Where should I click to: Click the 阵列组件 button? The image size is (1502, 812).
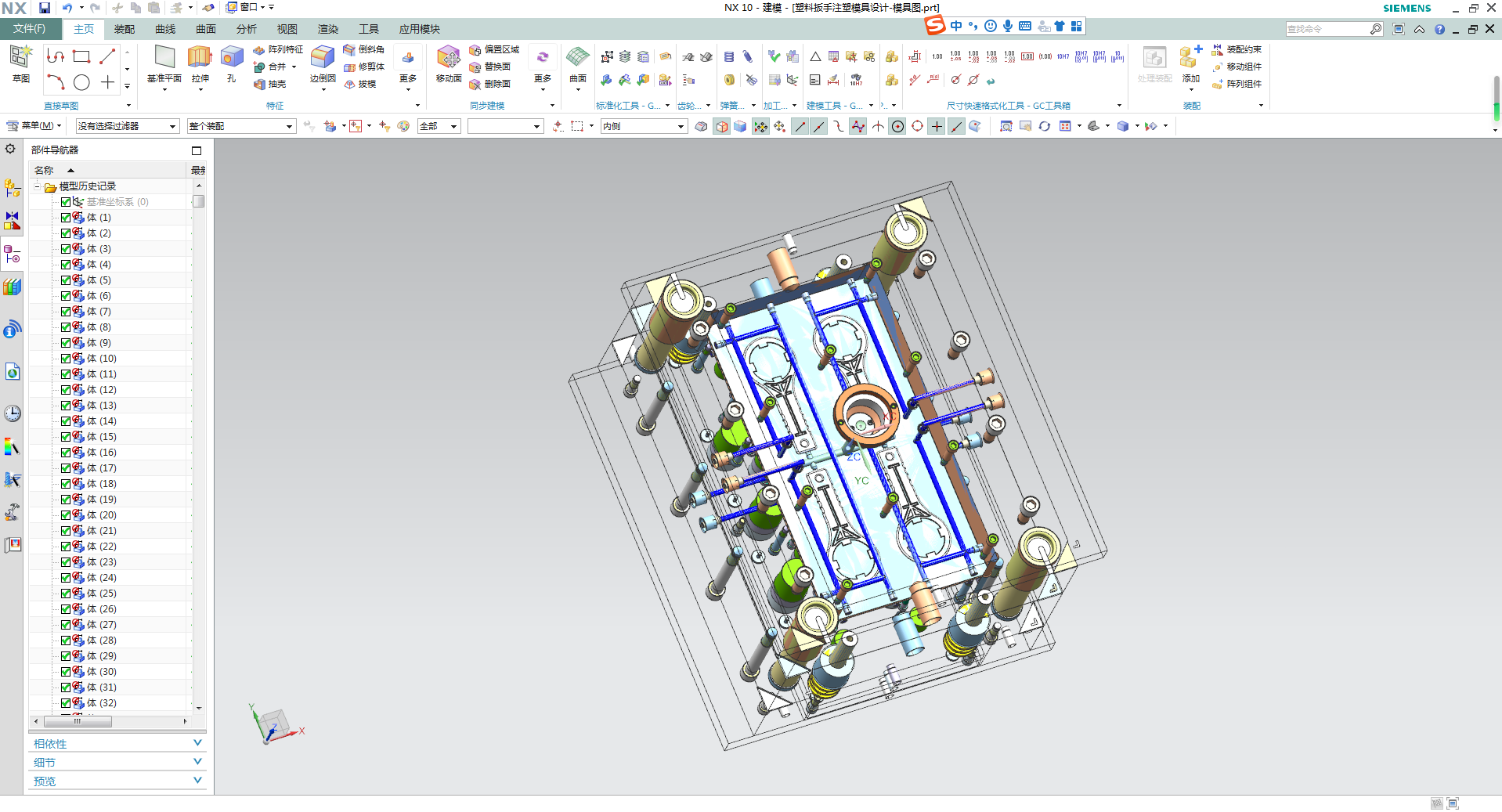tap(1237, 84)
